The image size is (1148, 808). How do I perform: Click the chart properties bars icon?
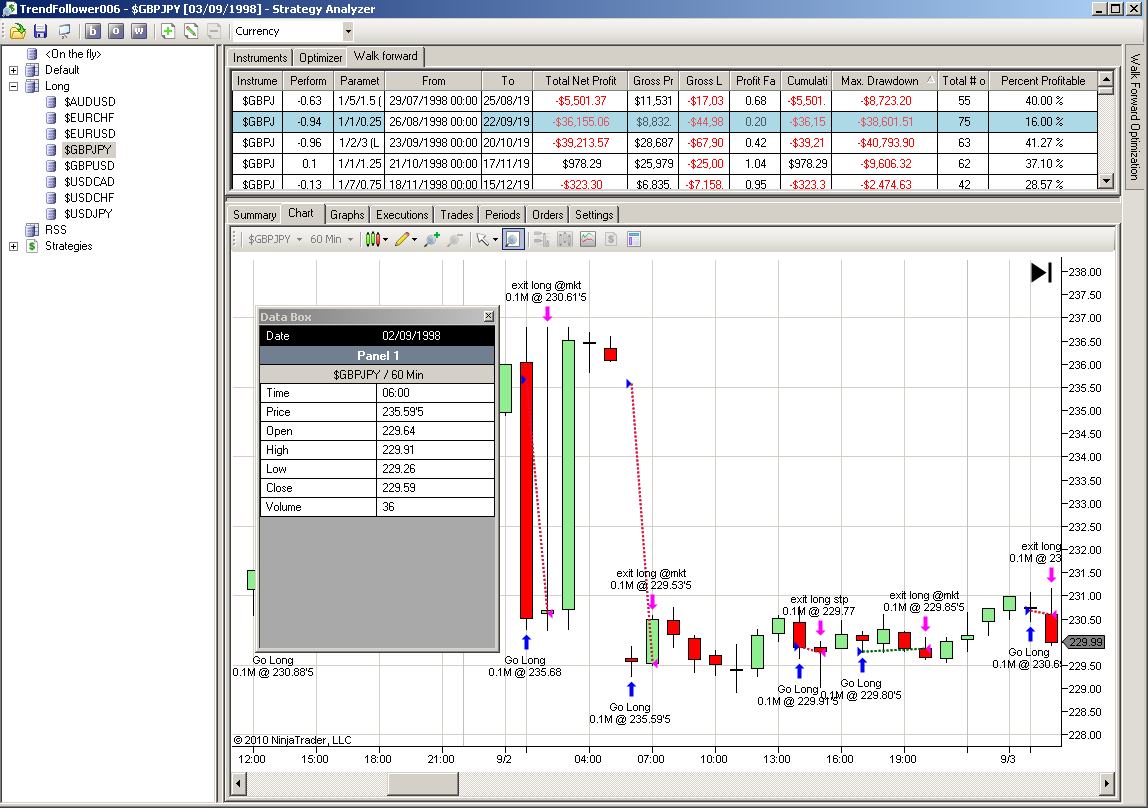pos(542,239)
